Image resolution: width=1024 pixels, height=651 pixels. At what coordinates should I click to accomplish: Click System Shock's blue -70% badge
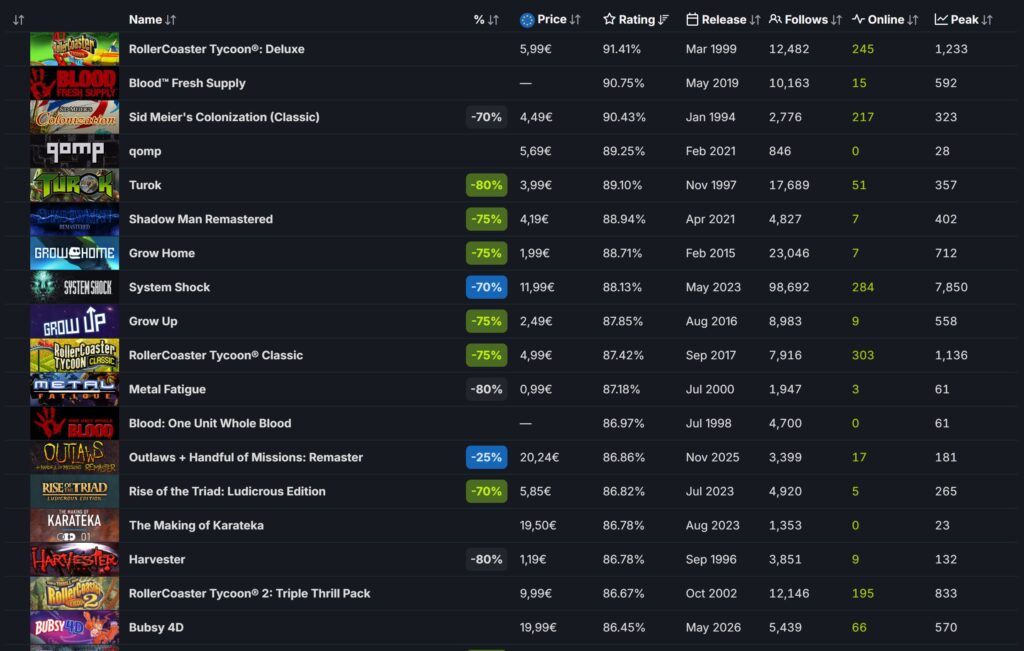[x=487, y=287]
